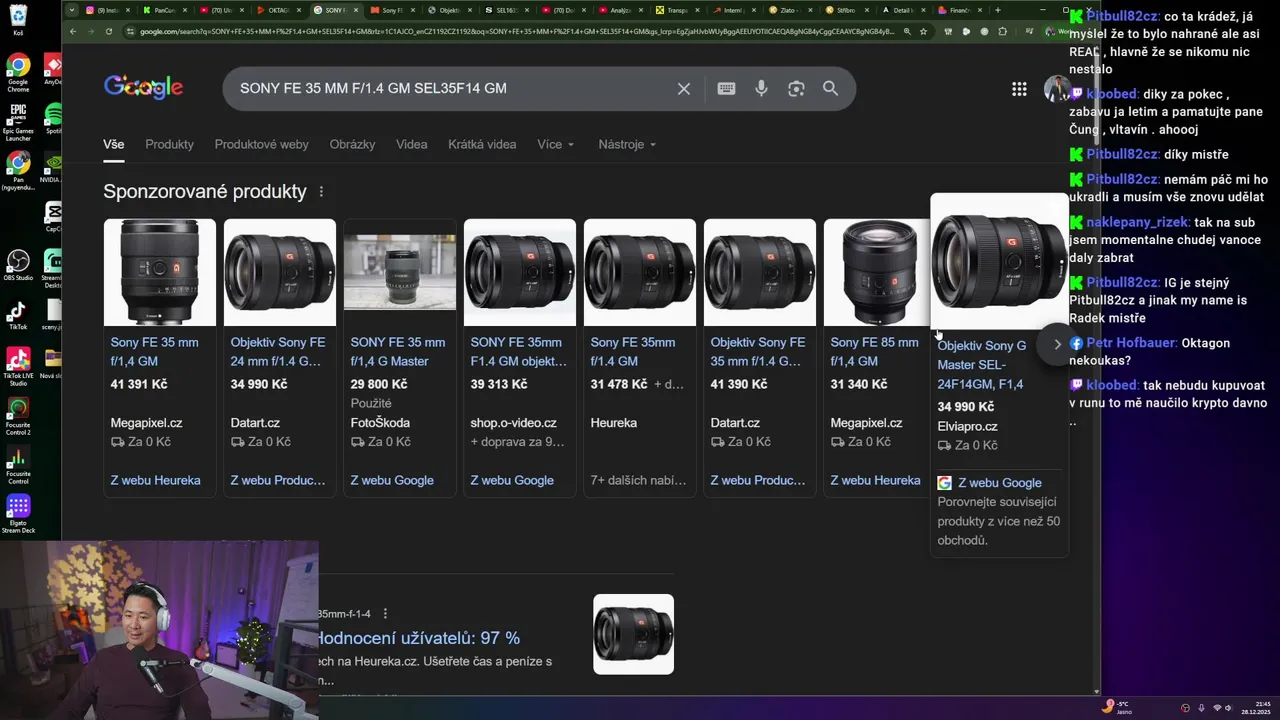This screenshot has height=720, width=1280.
Task: Open SONY FE 35mm F1.4 GM objekt link
Action: point(516,352)
